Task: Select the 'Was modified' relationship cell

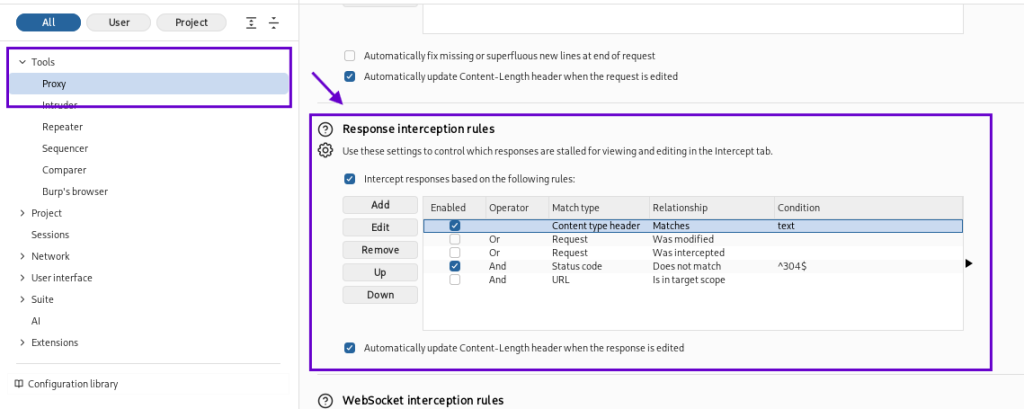Action: (712, 239)
